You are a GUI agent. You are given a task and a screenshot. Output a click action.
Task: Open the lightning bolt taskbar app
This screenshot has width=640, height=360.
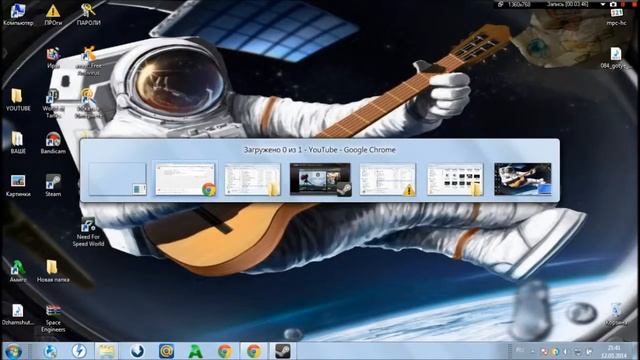pyautogui.click(x=79, y=351)
